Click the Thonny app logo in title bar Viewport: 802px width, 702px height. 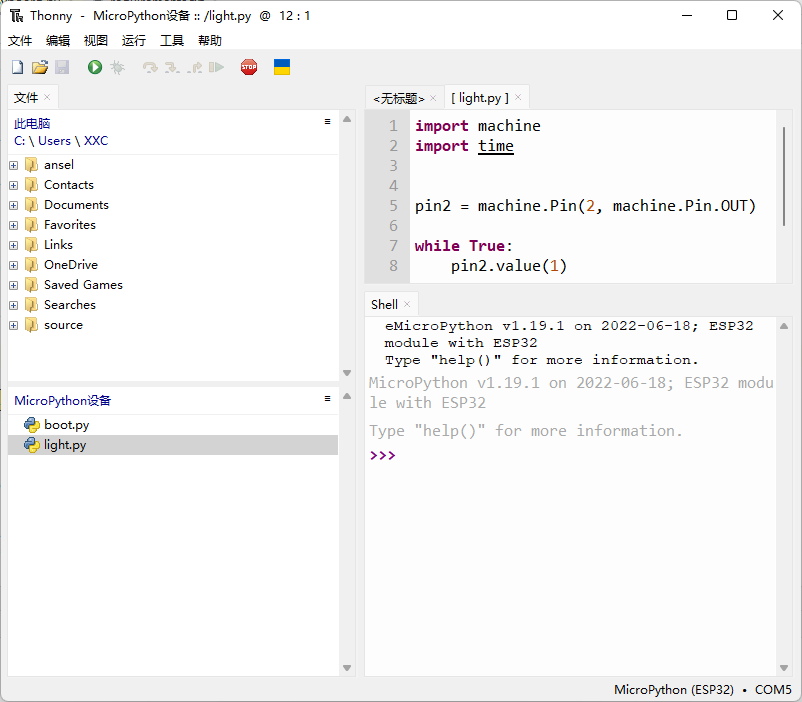click(x=16, y=16)
